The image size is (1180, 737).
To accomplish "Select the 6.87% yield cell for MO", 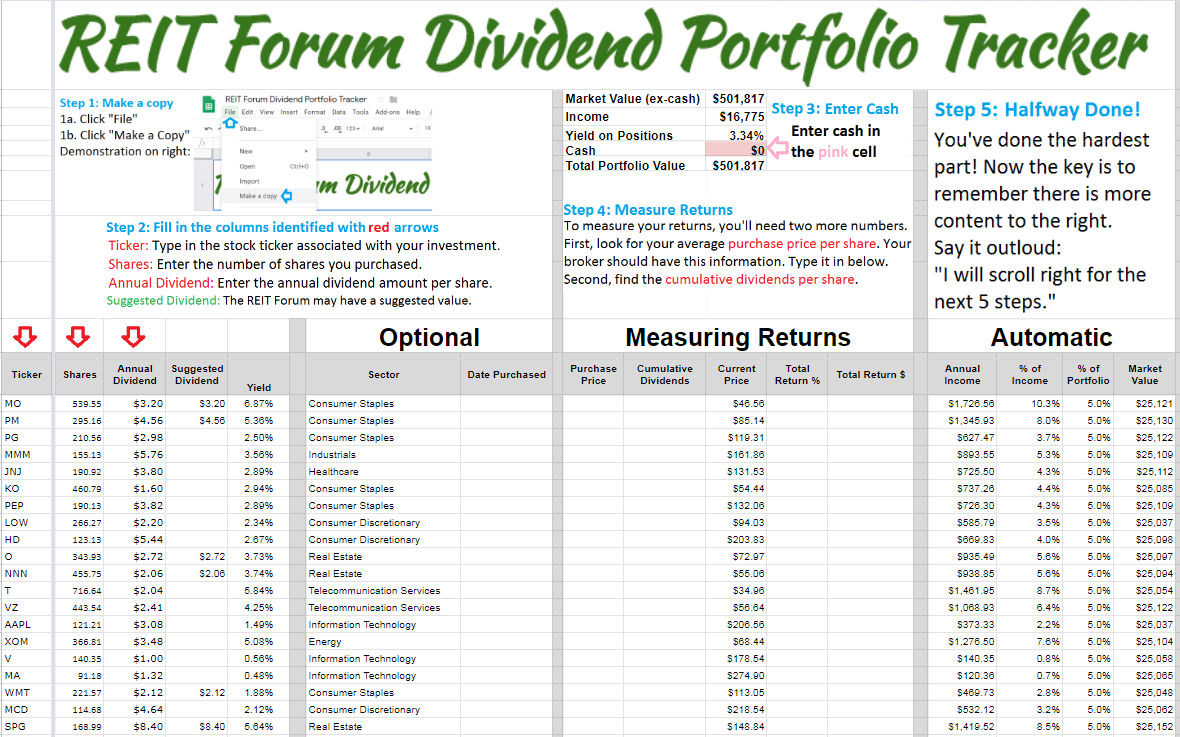I will (x=258, y=404).
